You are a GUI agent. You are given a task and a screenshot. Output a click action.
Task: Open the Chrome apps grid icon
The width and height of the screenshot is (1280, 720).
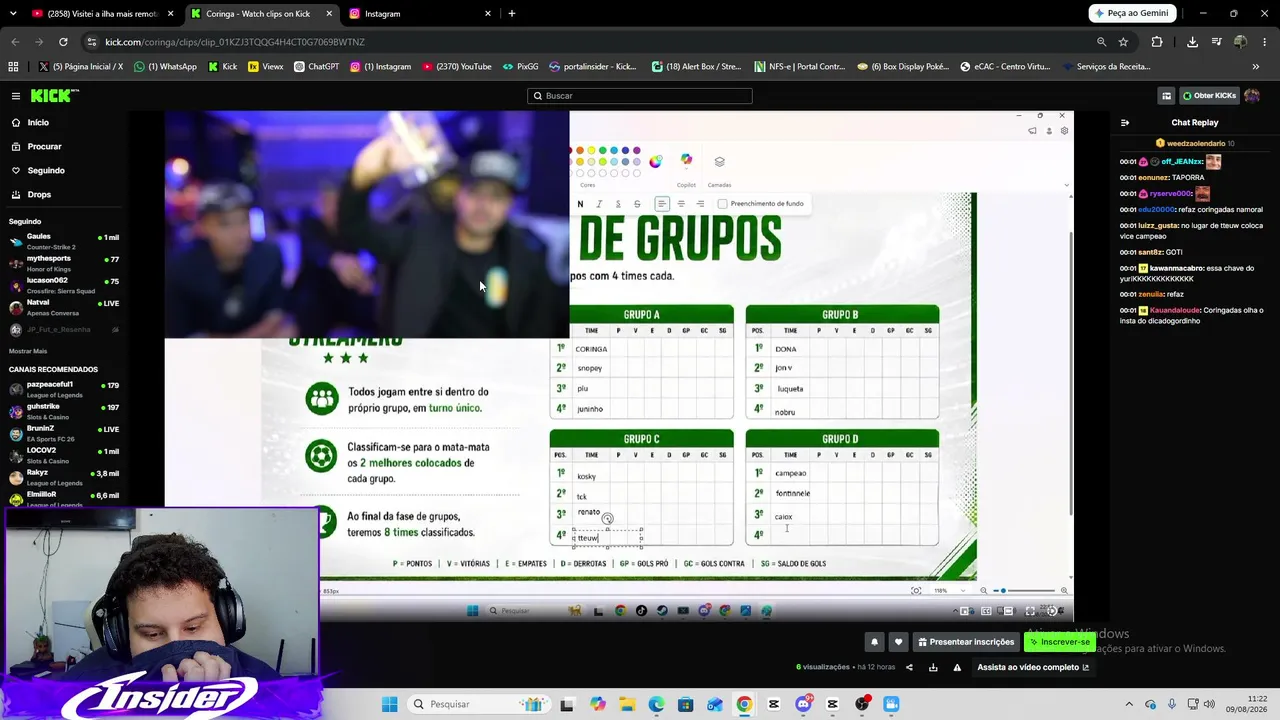tap(13, 67)
